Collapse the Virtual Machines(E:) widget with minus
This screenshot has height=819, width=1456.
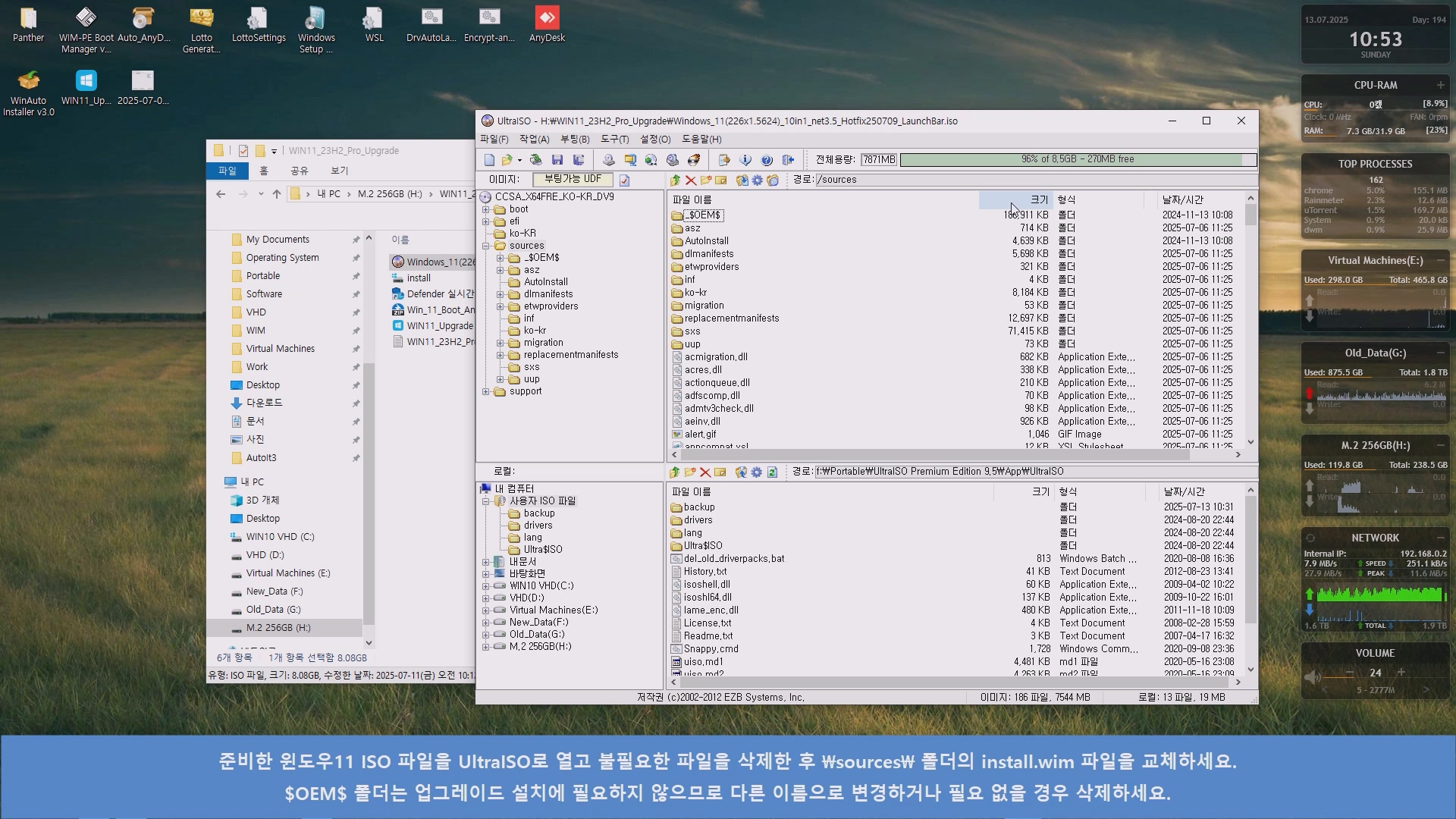click(1440, 260)
